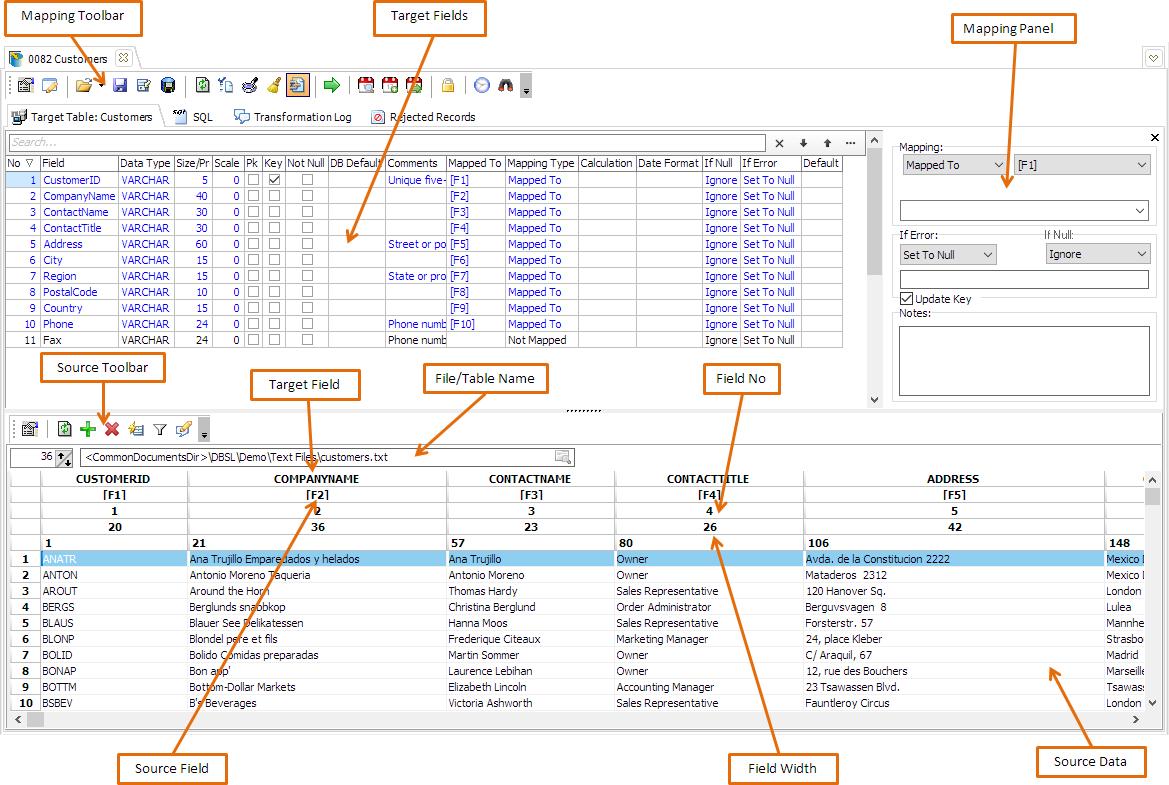Image resolution: width=1169 pixels, height=785 pixels.
Task: Switch to the Target Table: Customers tab
Action: point(84,117)
